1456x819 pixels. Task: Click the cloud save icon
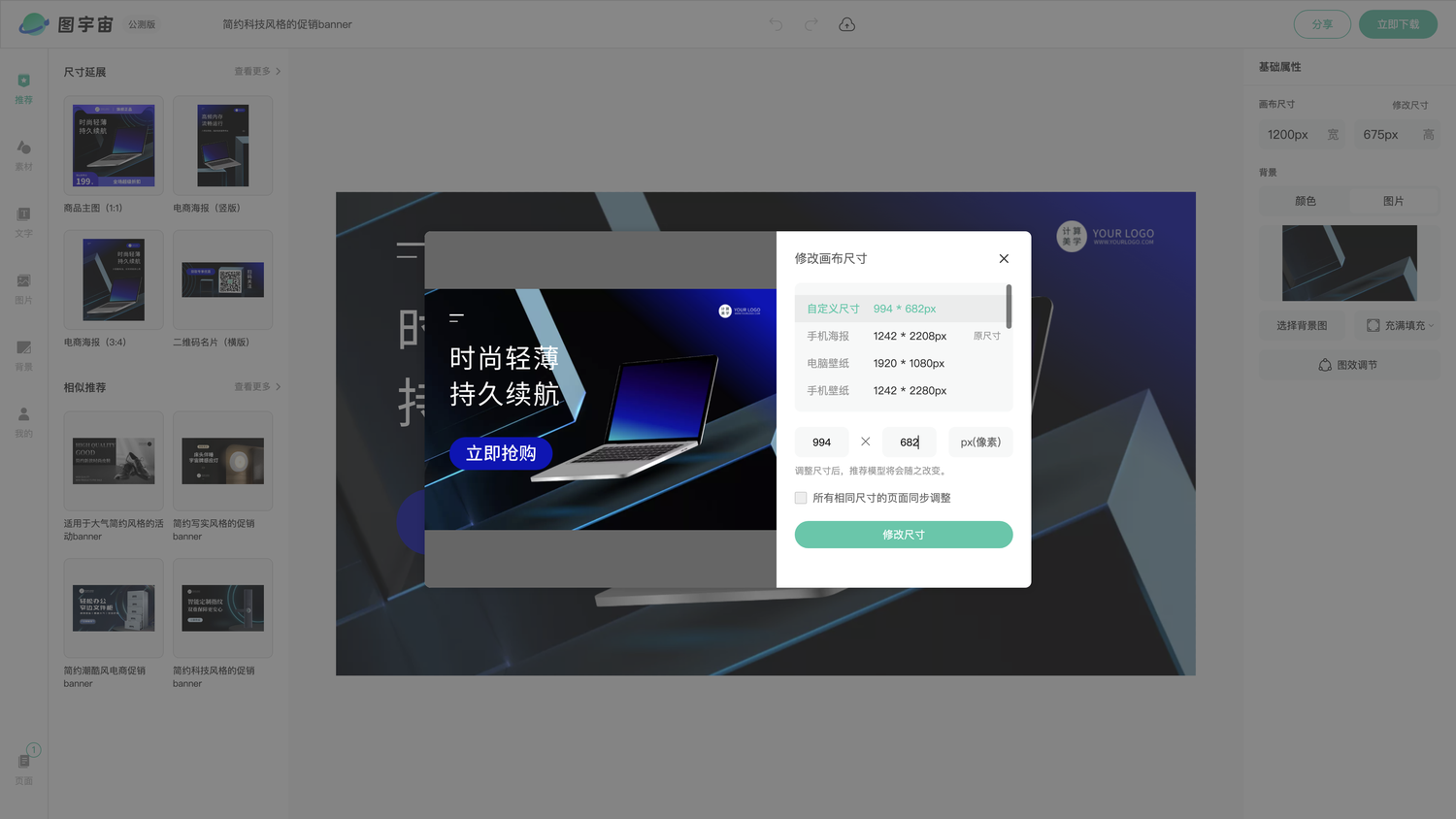[846, 24]
